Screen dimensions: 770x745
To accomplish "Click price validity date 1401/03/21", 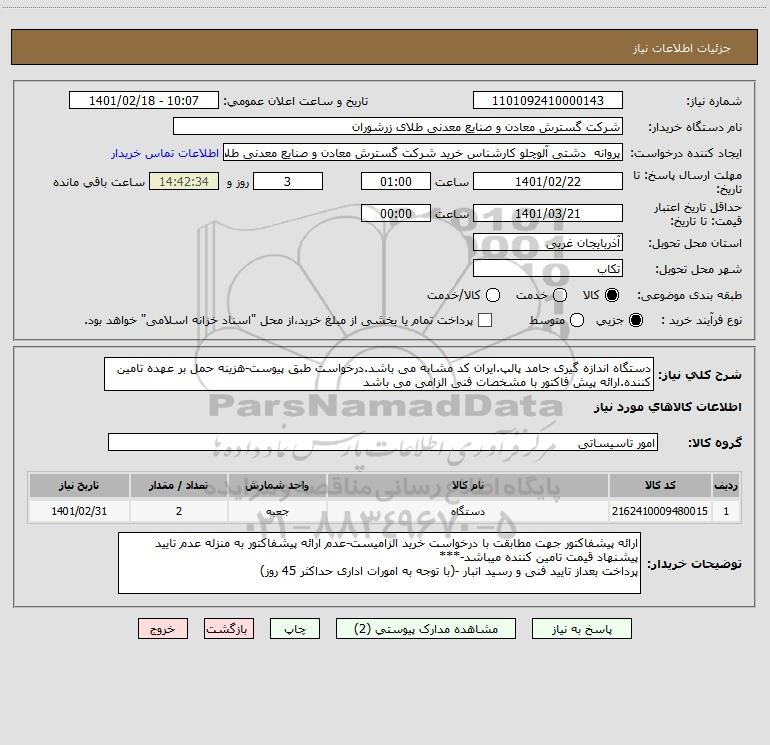I will click(x=548, y=213).
